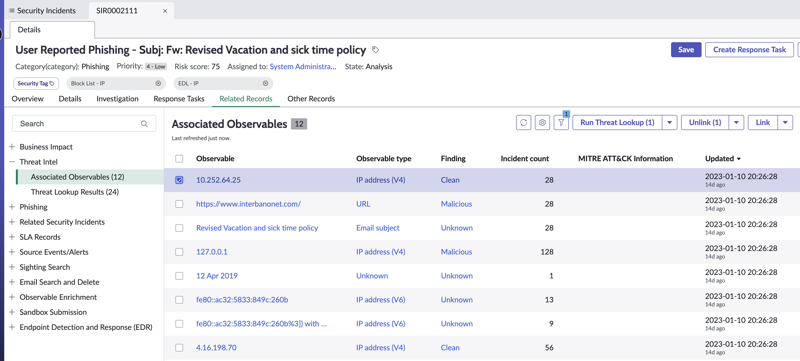Expand Observable Enrichment section
800x361 pixels.
point(12,297)
